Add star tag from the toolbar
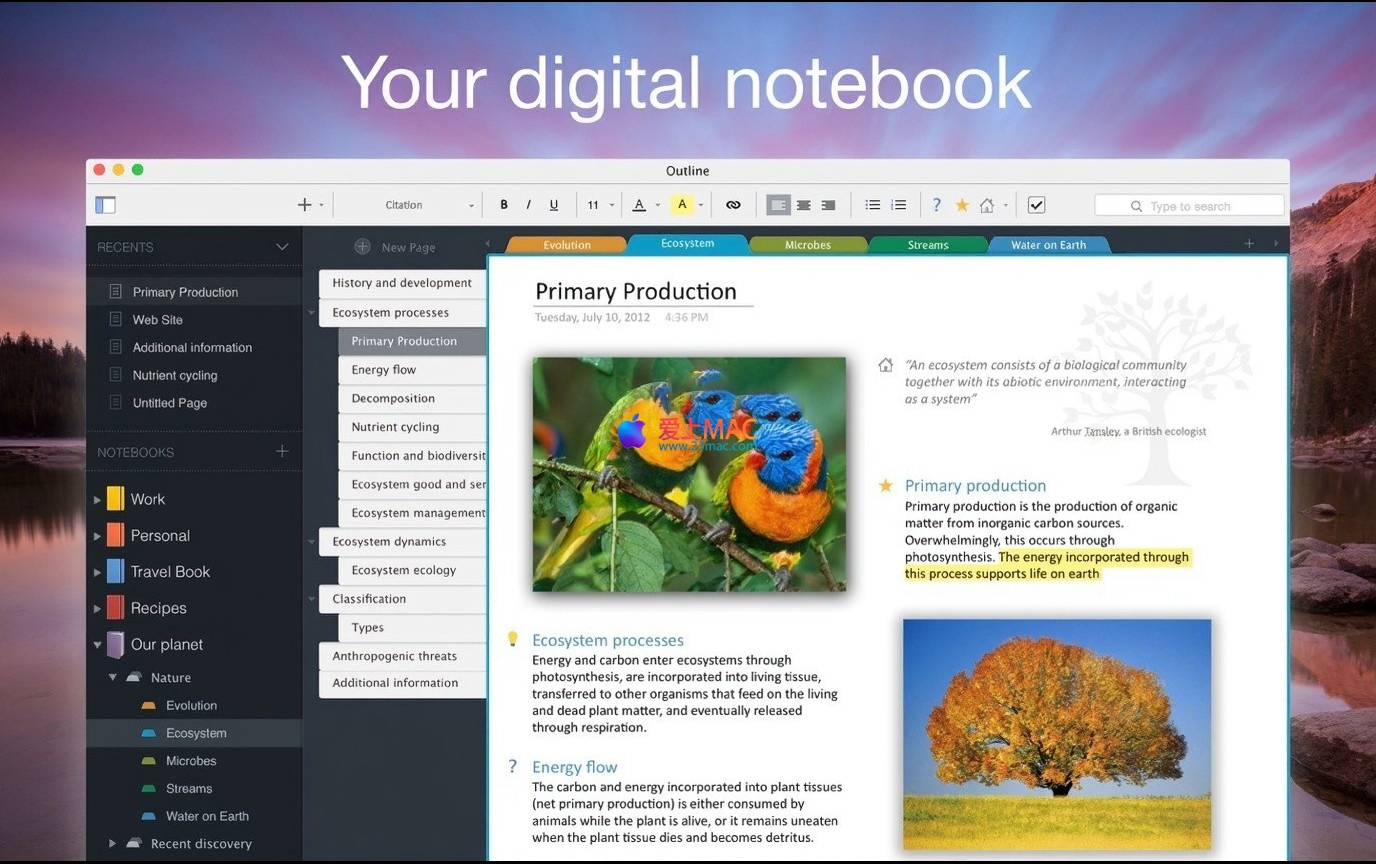This screenshot has height=864, width=1376. point(962,205)
